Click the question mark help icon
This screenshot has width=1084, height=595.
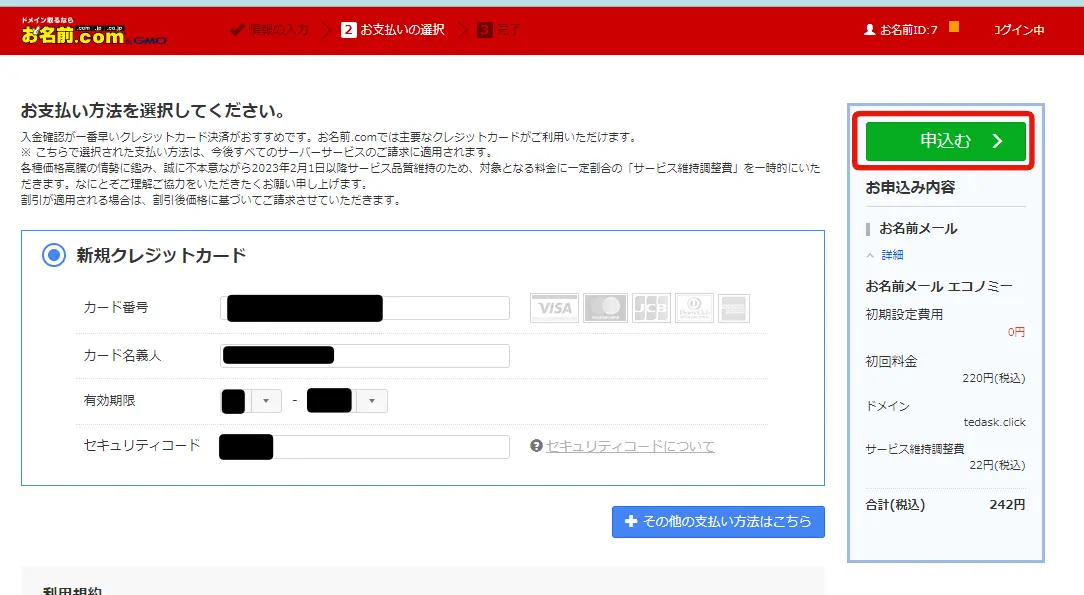[536, 446]
